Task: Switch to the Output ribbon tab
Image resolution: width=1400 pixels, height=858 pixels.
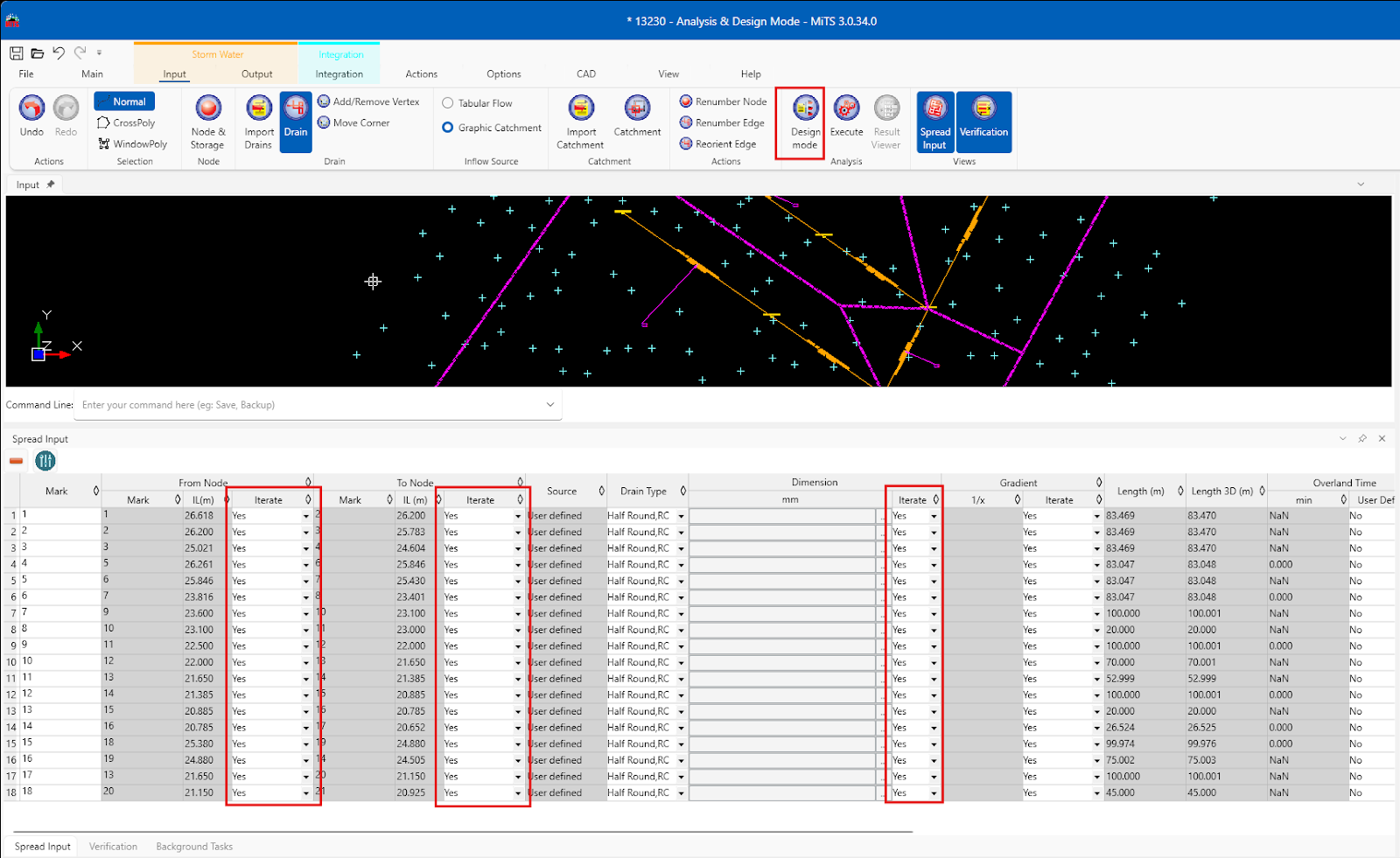Action: click(256, 74)
